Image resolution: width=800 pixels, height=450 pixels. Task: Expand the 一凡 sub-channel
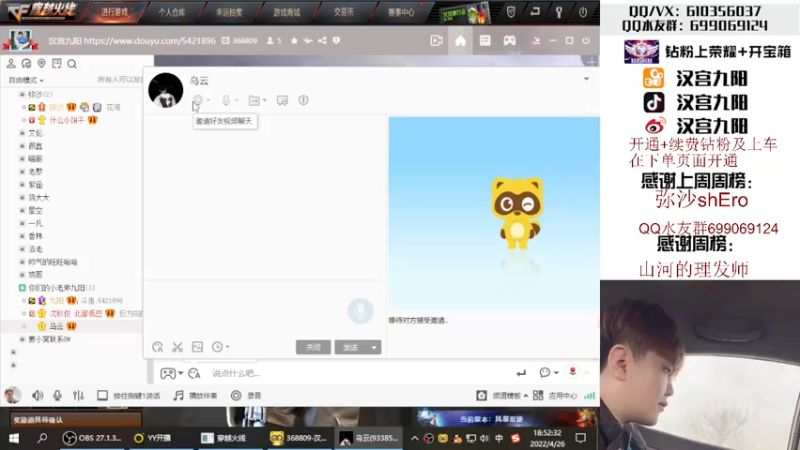point(22,223)
